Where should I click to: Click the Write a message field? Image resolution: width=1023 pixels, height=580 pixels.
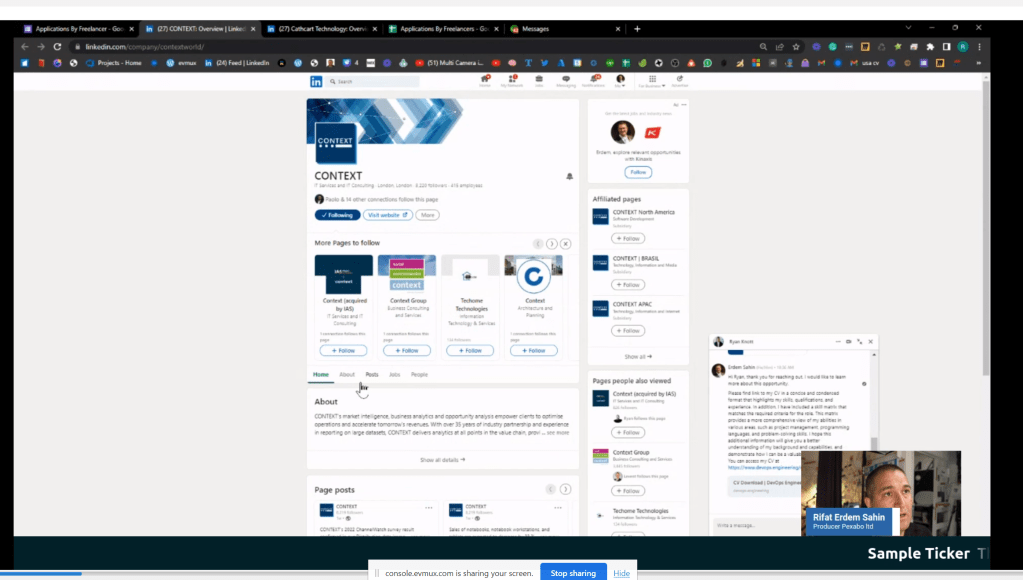click(757, 525)
